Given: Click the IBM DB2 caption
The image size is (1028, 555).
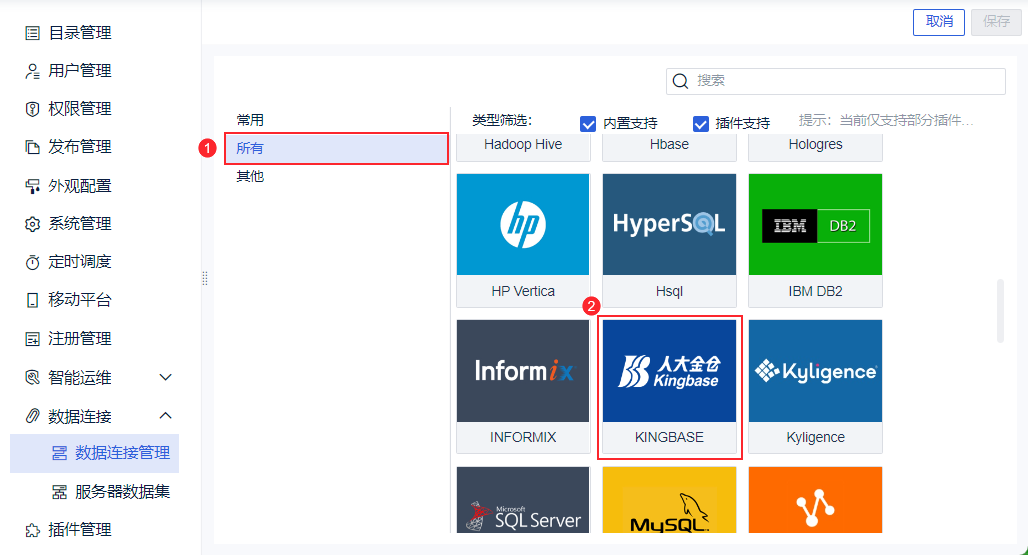Looking at the screenshot, I should pyautogui.click(x=816, y=291).
